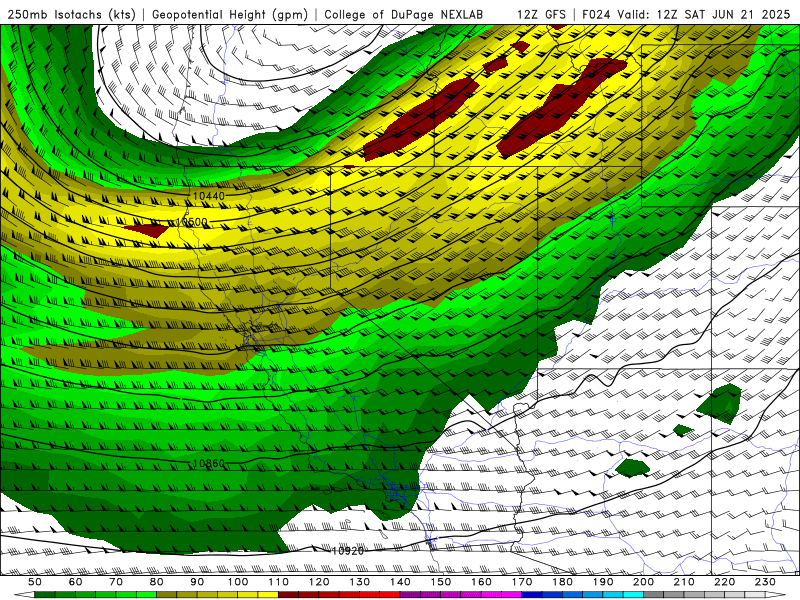Click the 50 value on the color scale
This screenshot has width=800, height=600.
tap(35, 582)
